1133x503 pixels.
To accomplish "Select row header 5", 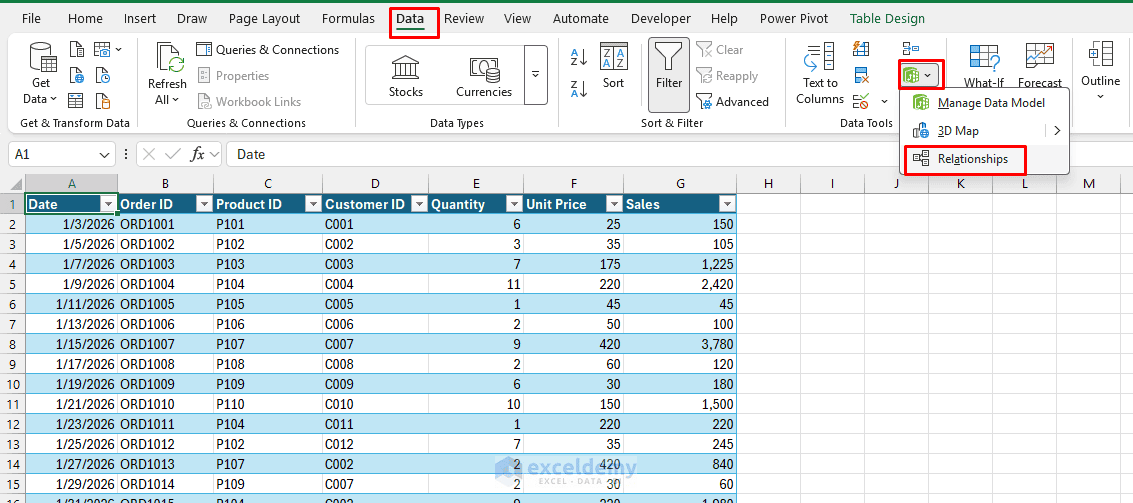I will 12,284.
